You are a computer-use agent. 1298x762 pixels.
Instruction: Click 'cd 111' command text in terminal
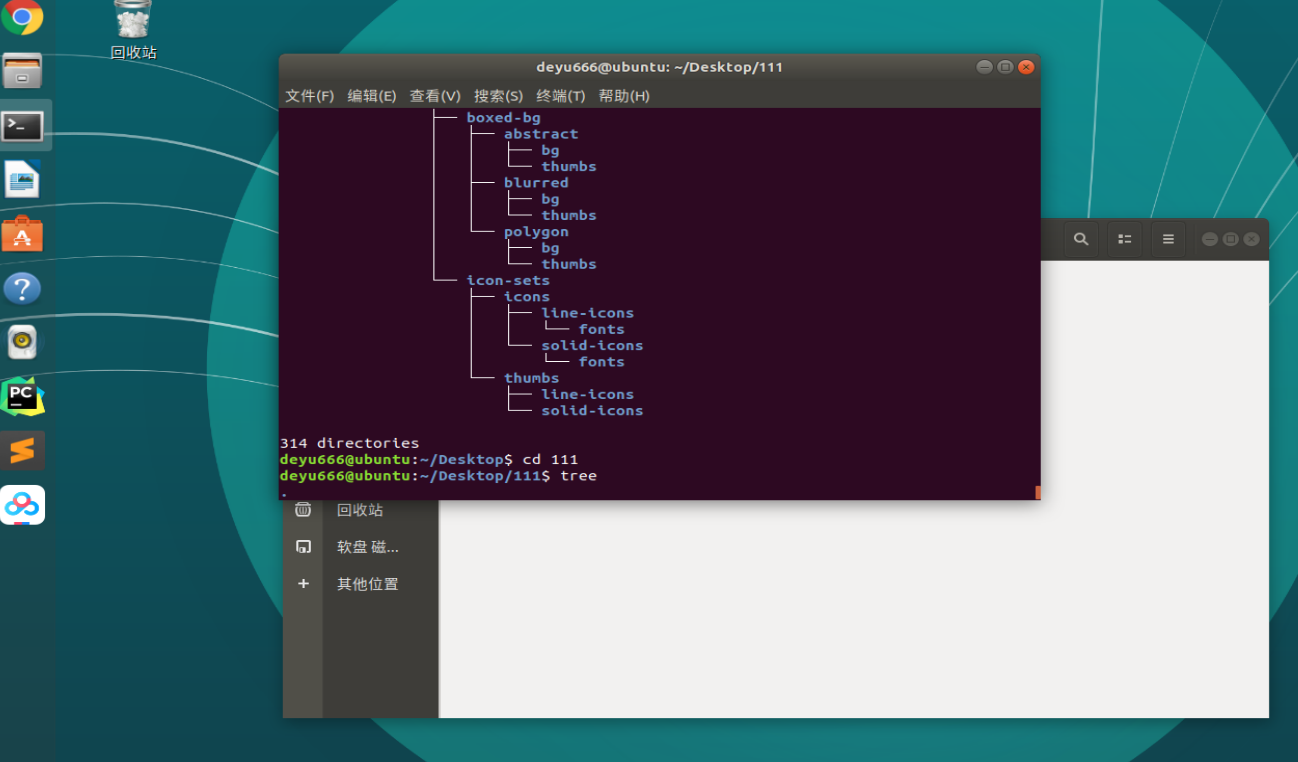click(550, 460)
